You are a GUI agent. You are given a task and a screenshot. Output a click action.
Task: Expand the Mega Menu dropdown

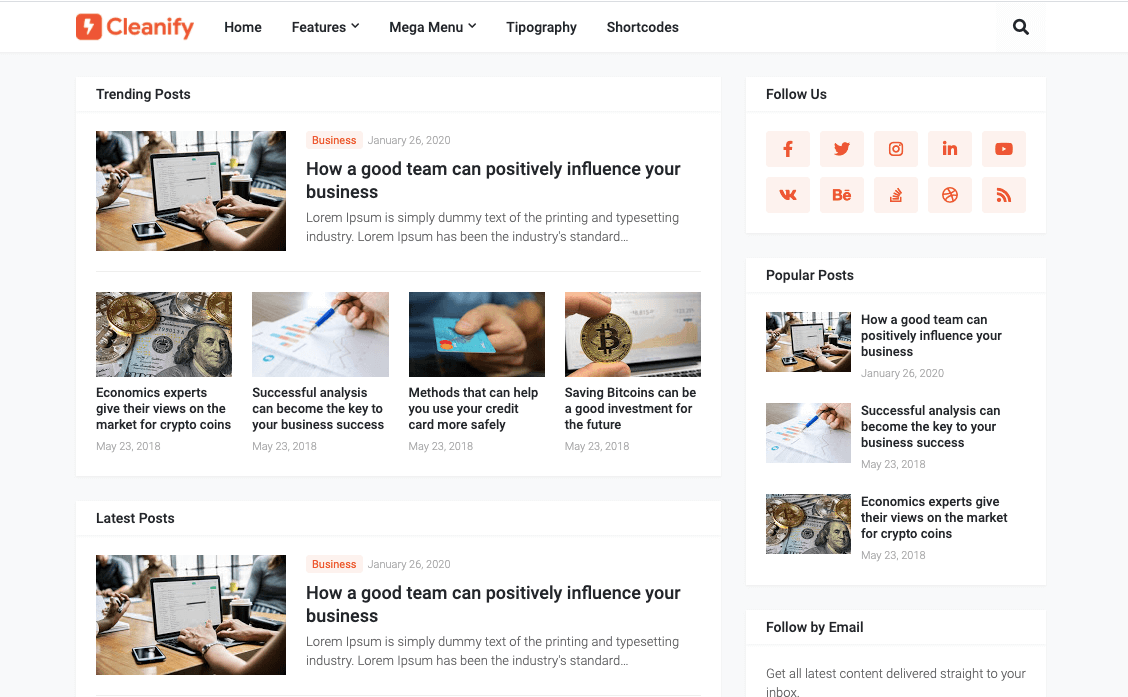(432, 27)
